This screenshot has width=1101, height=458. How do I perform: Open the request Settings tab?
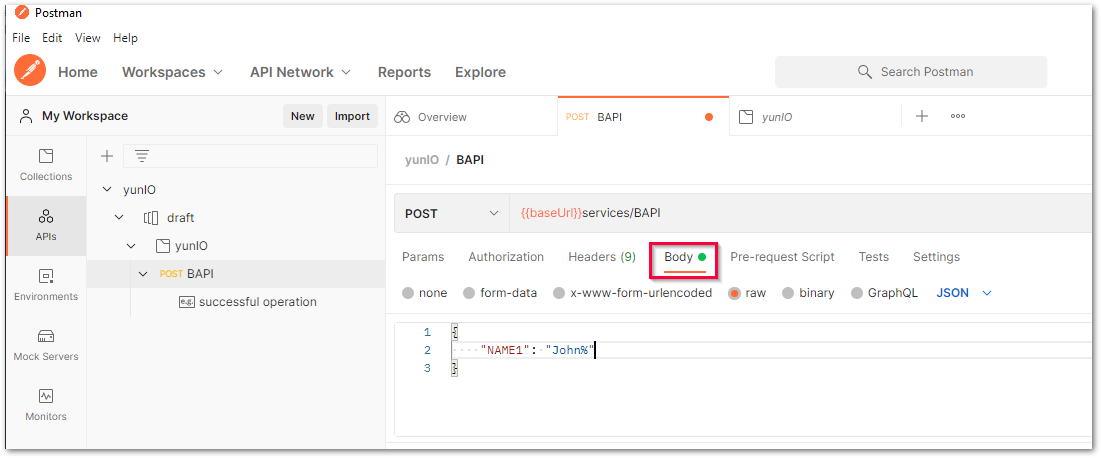(936, 257)
